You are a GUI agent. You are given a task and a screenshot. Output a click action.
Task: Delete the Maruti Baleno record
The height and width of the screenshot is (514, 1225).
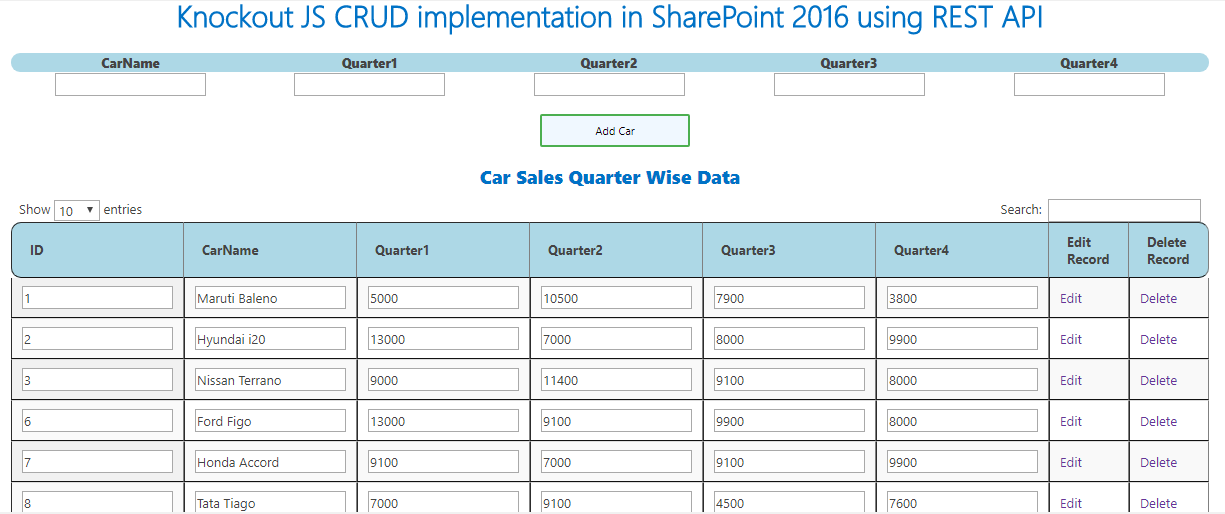pos(1158,298)
